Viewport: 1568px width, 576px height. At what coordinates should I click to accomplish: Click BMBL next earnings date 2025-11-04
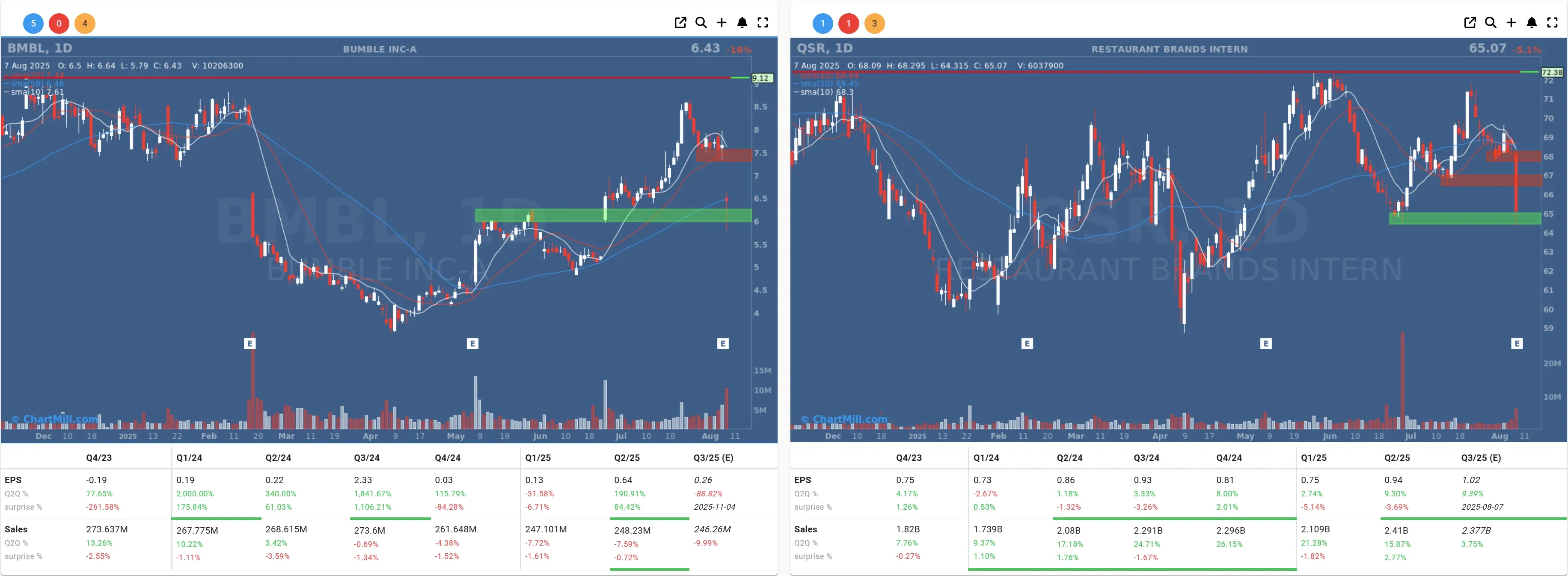(x=715, y=507)
